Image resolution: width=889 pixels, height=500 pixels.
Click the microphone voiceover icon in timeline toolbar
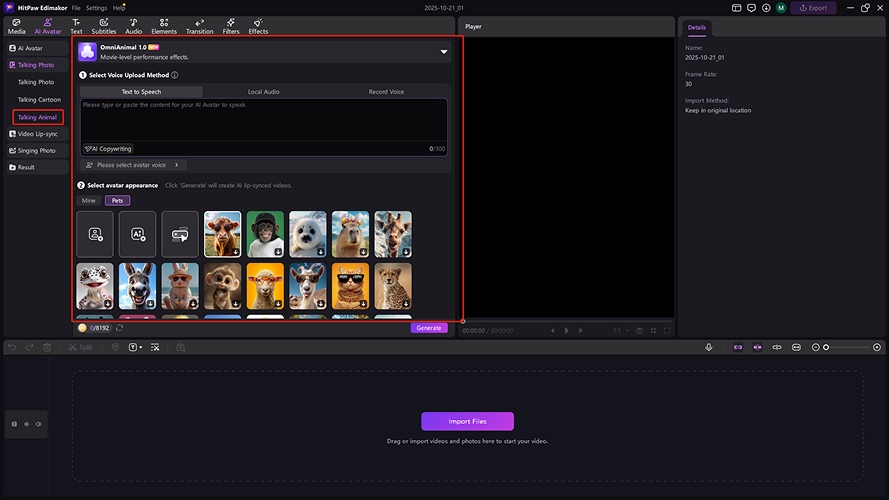point(708,347)
